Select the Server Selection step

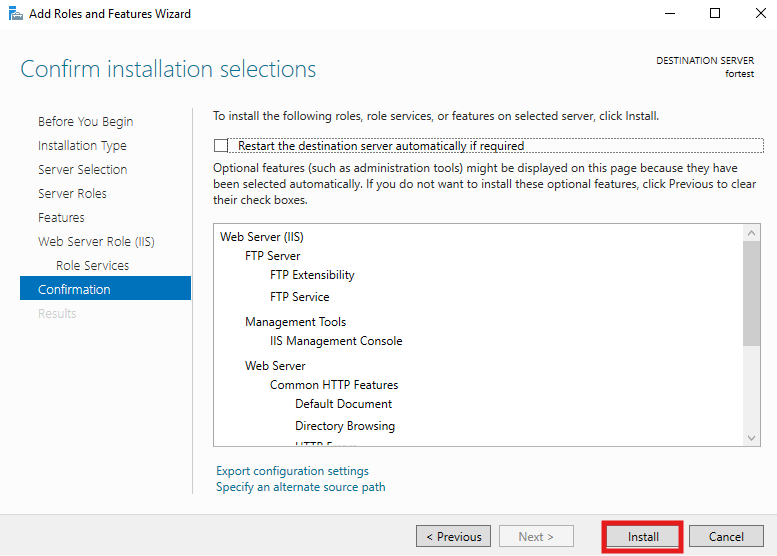coord(83,169)
